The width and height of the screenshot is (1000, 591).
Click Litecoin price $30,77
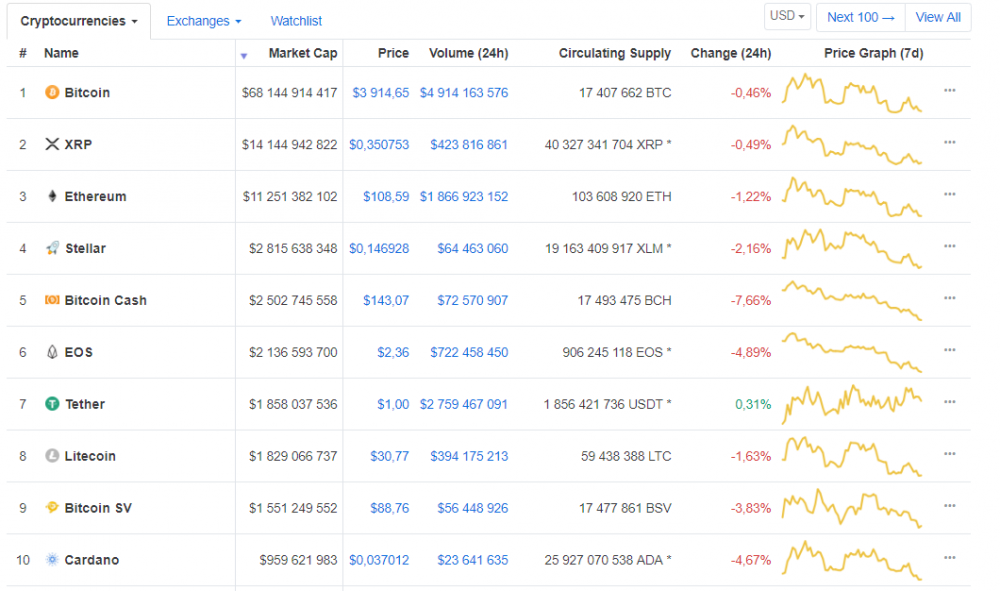[390, 456]
